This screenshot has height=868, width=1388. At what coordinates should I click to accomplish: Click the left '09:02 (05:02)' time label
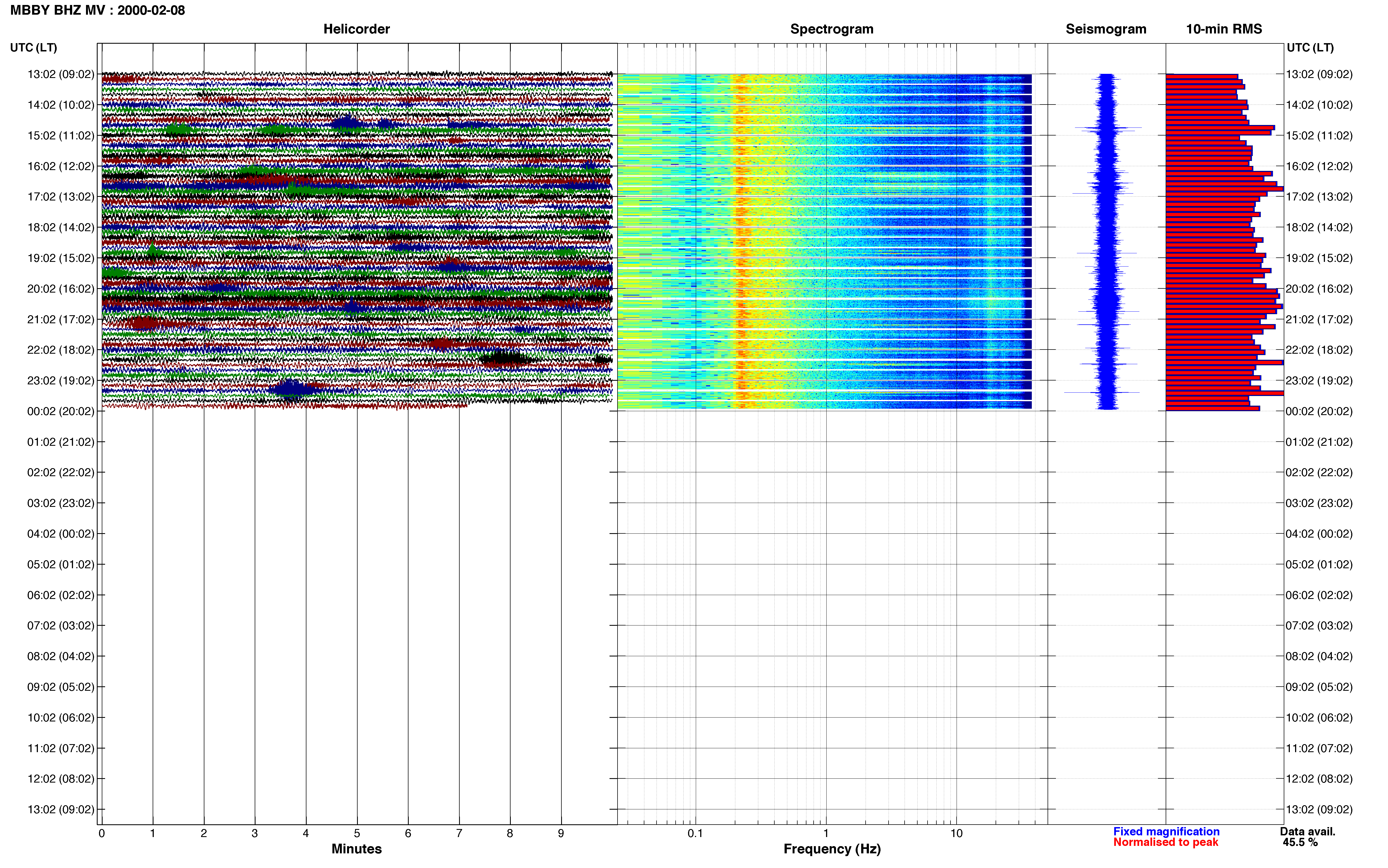(61, 687)
